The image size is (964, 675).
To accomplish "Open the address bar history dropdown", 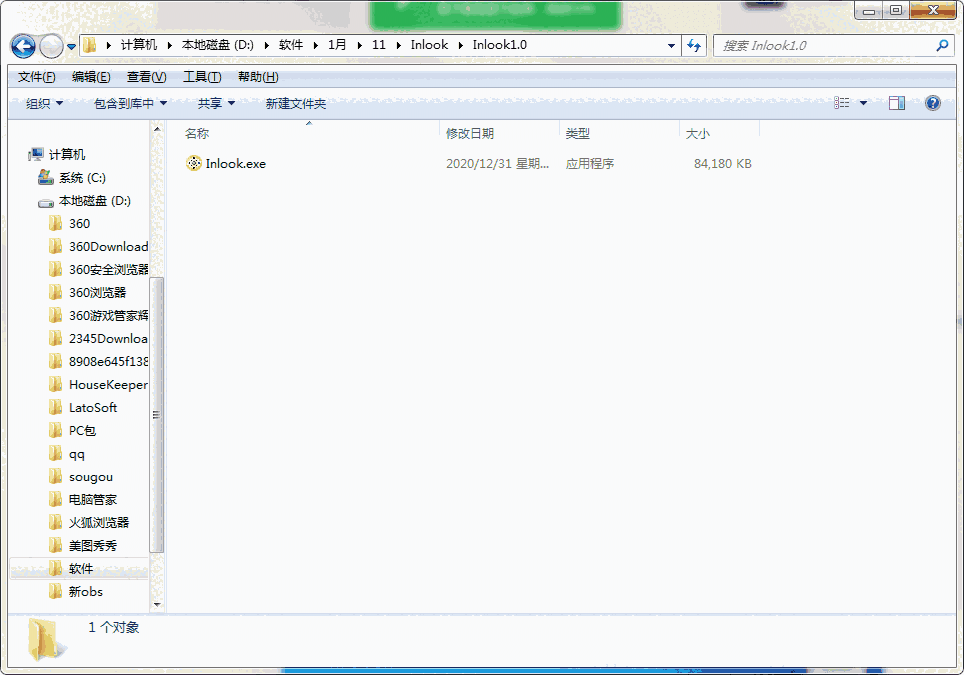I will pos(671,46).
